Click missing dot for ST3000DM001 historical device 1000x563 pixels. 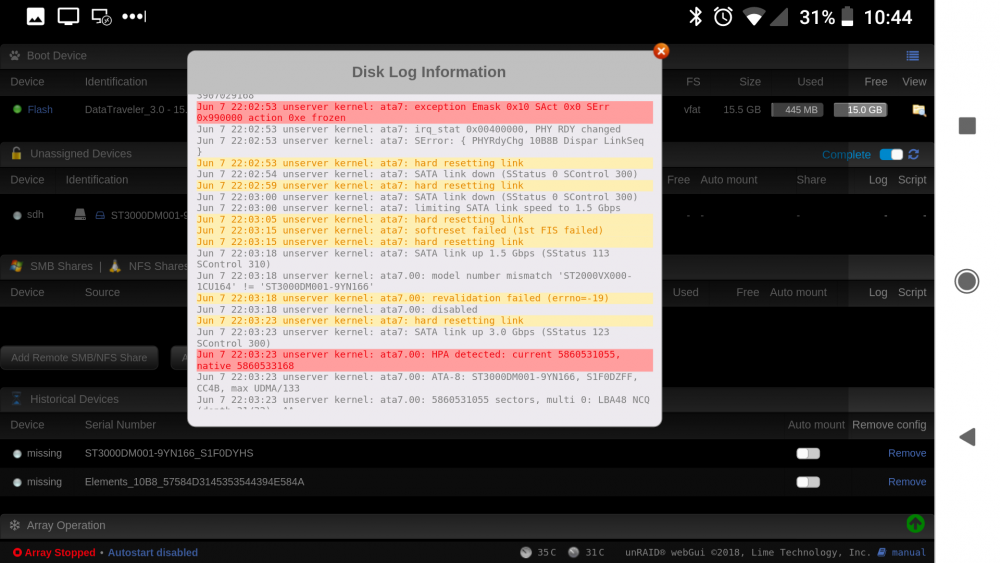(17, 454)
